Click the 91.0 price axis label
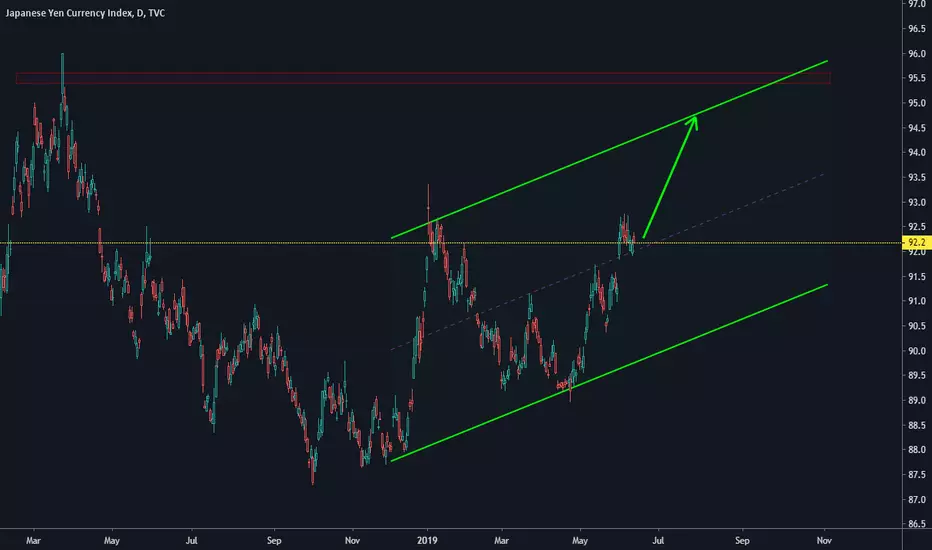The image size is (932, 550). point(917,301)
